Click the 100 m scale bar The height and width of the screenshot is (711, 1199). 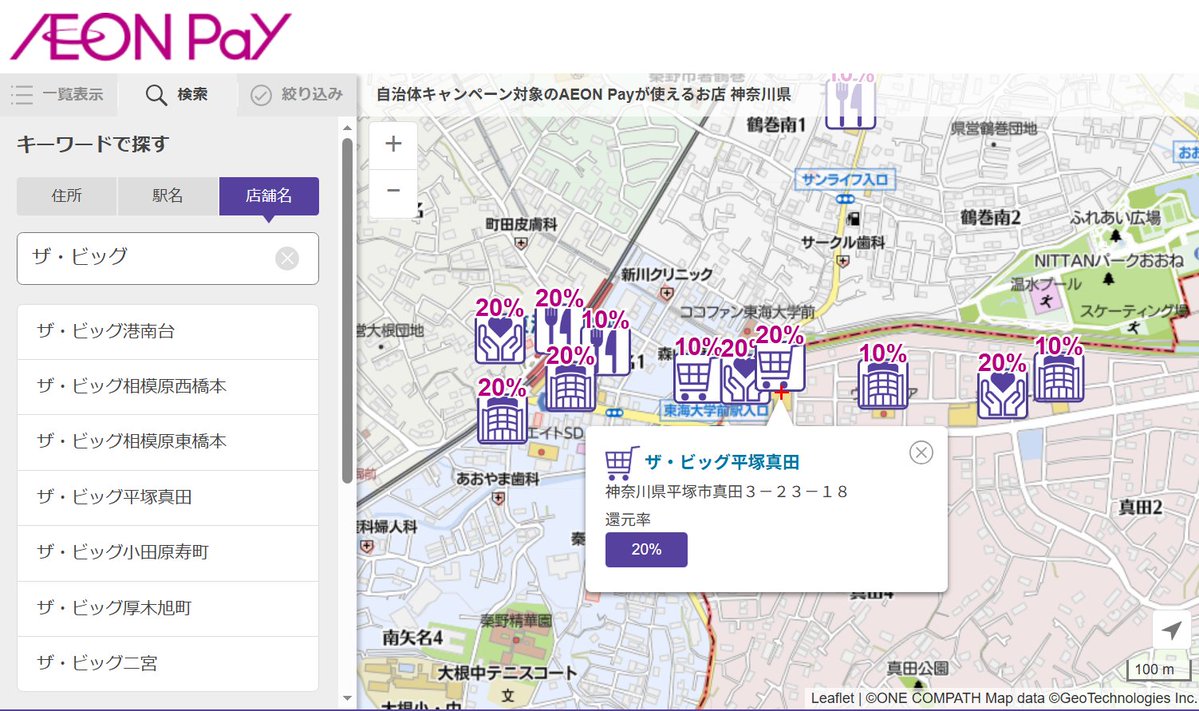click(x=1158, y=669)
